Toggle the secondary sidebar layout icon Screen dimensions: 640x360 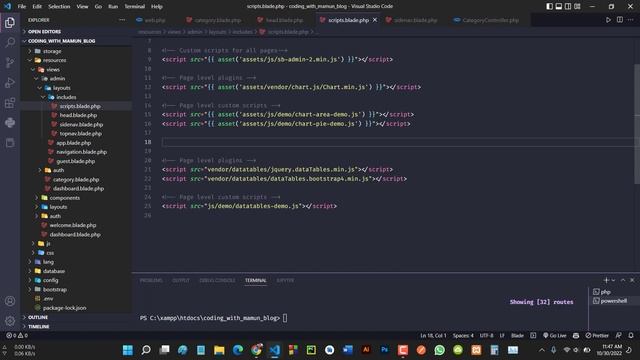568,6
